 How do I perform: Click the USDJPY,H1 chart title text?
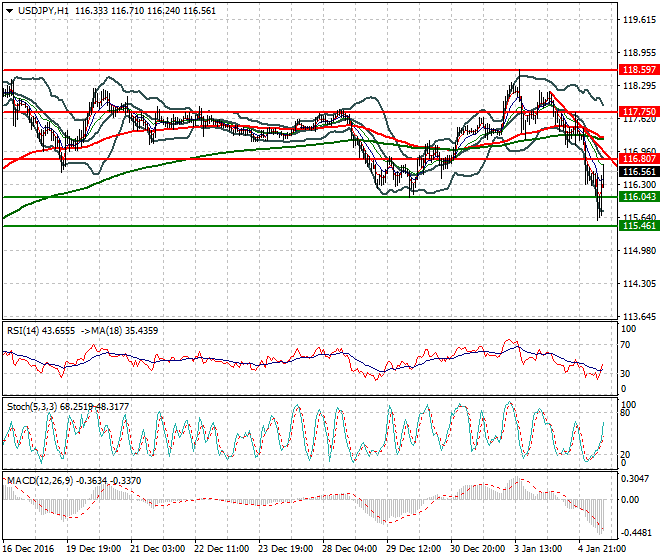43,11
